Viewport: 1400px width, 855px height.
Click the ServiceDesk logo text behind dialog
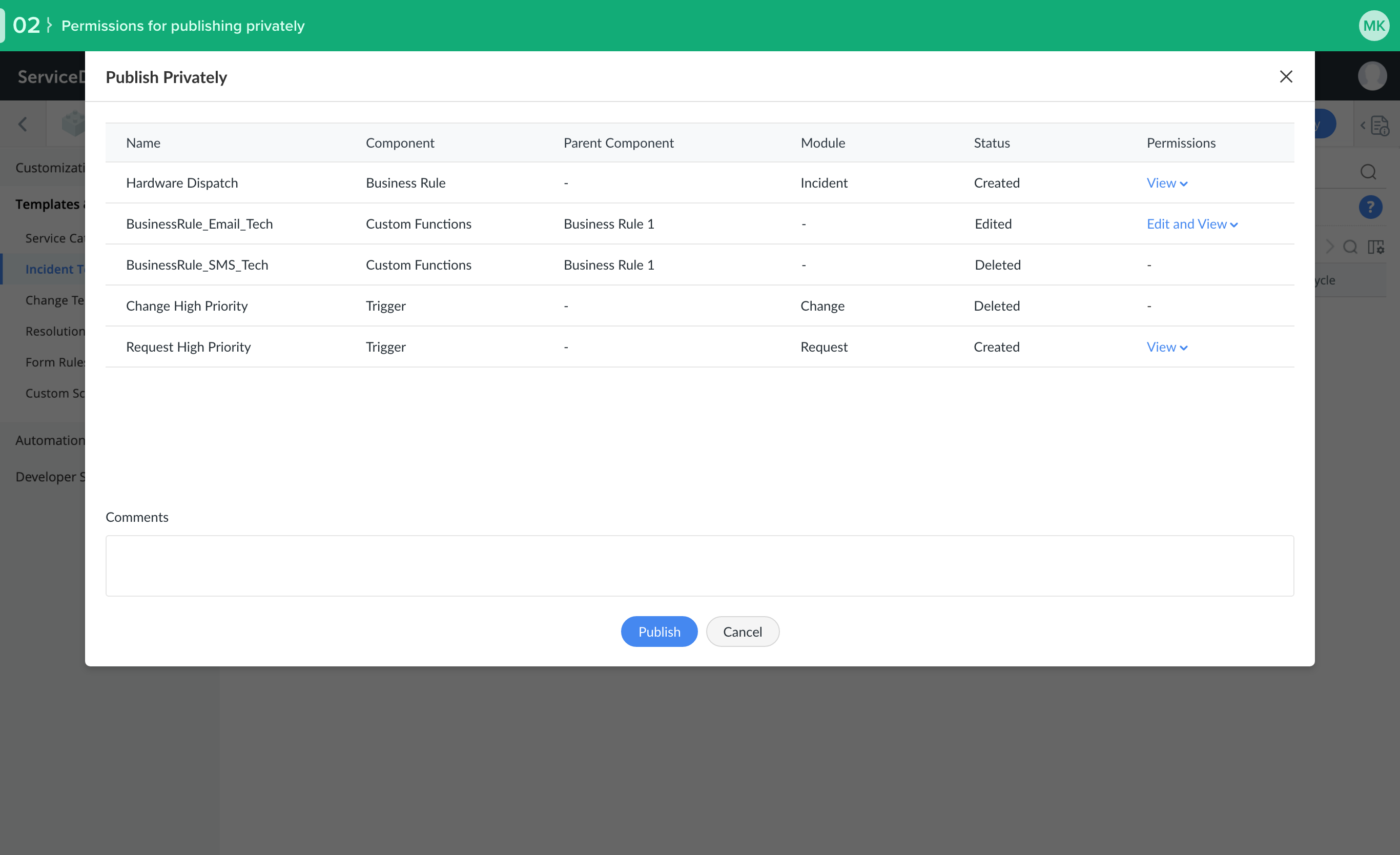tap(51, 76)
